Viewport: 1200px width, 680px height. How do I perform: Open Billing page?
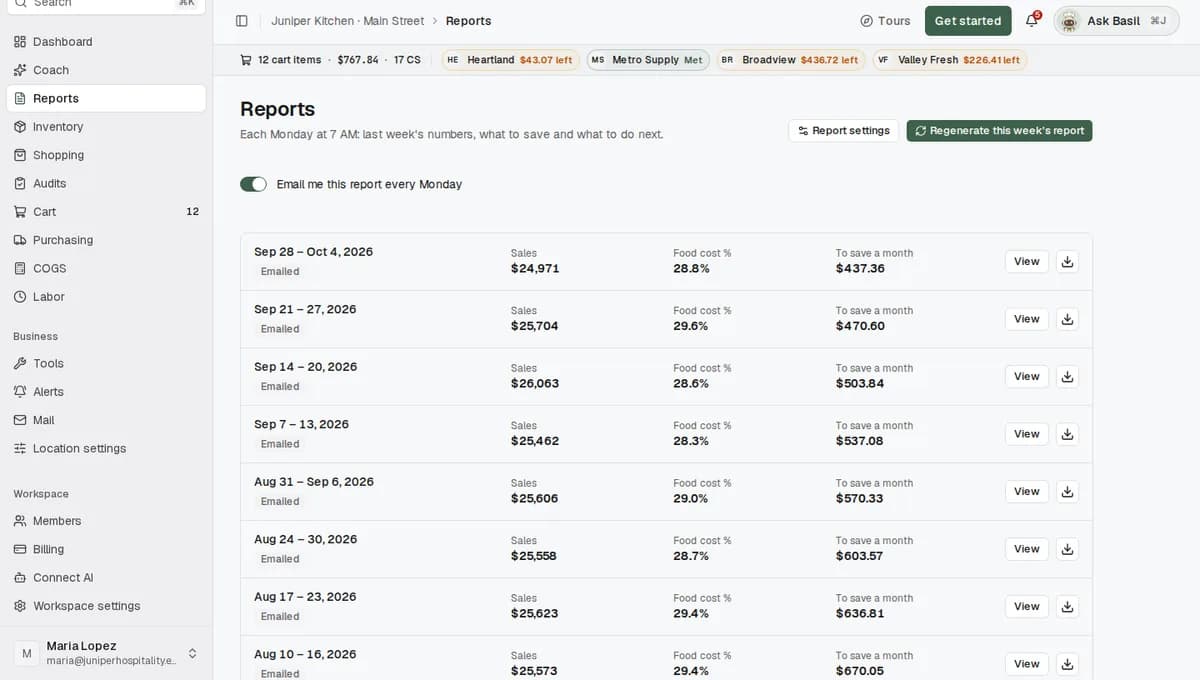[x=106, y=549]
